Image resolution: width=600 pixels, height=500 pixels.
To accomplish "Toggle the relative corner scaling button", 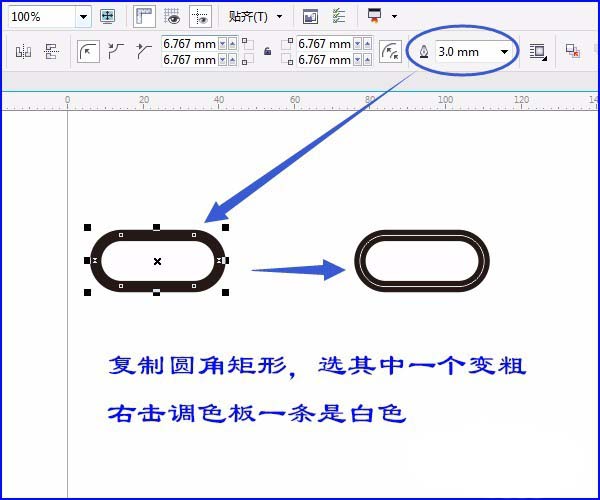I will (x=390, y=52).
